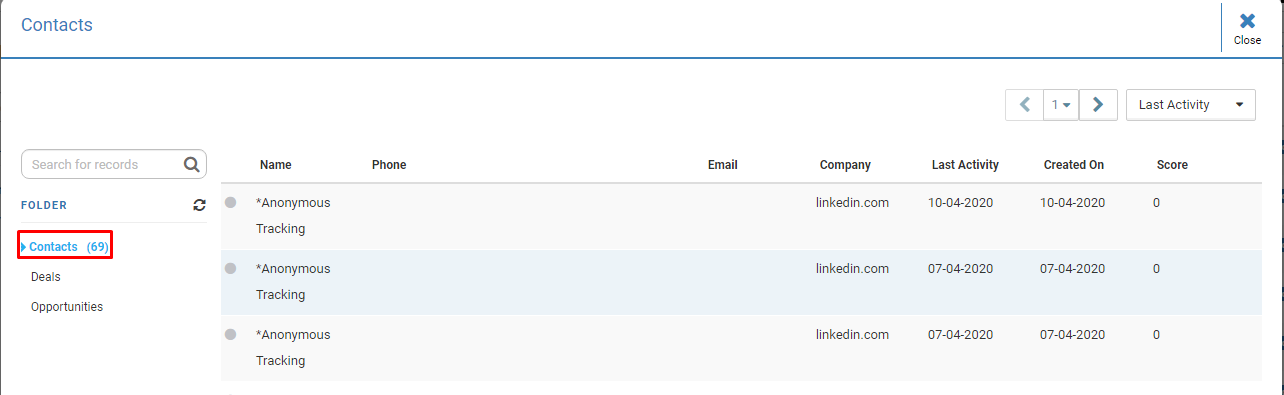Click the search magnifier icon
This screenshot has width=1284, height=395.
(x=192, y=164)
